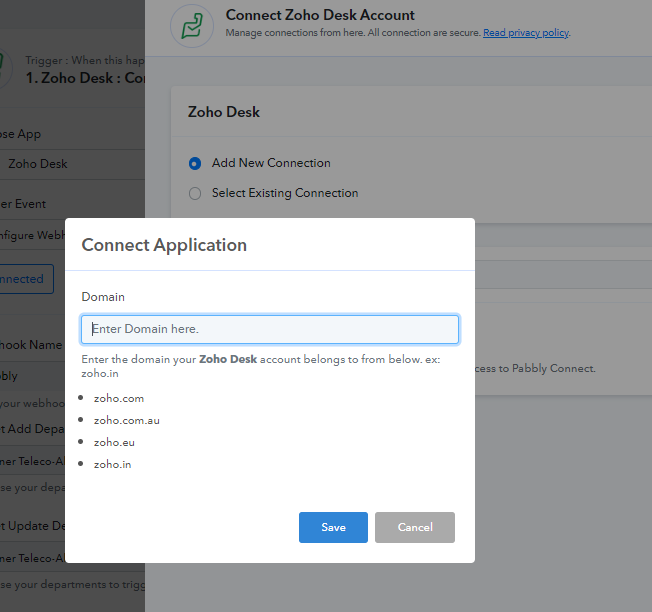Viewport: 652px width, 612px height.
Task: Open the Read privacy policy link
Action: click(526, 32)
